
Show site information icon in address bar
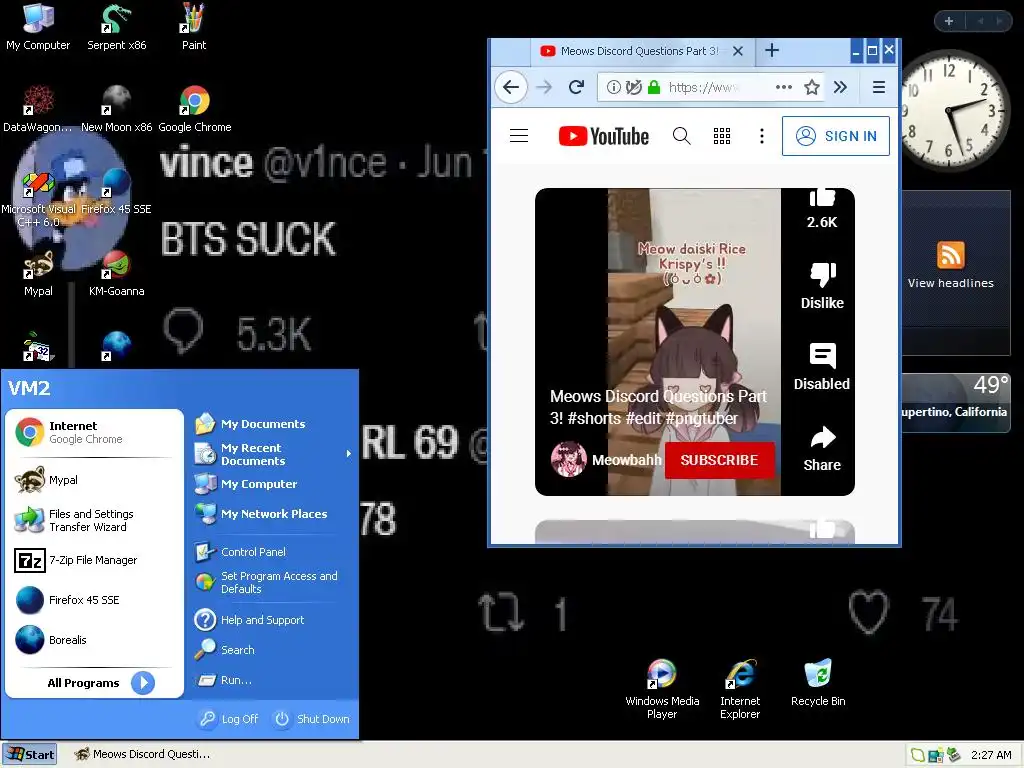613,87
